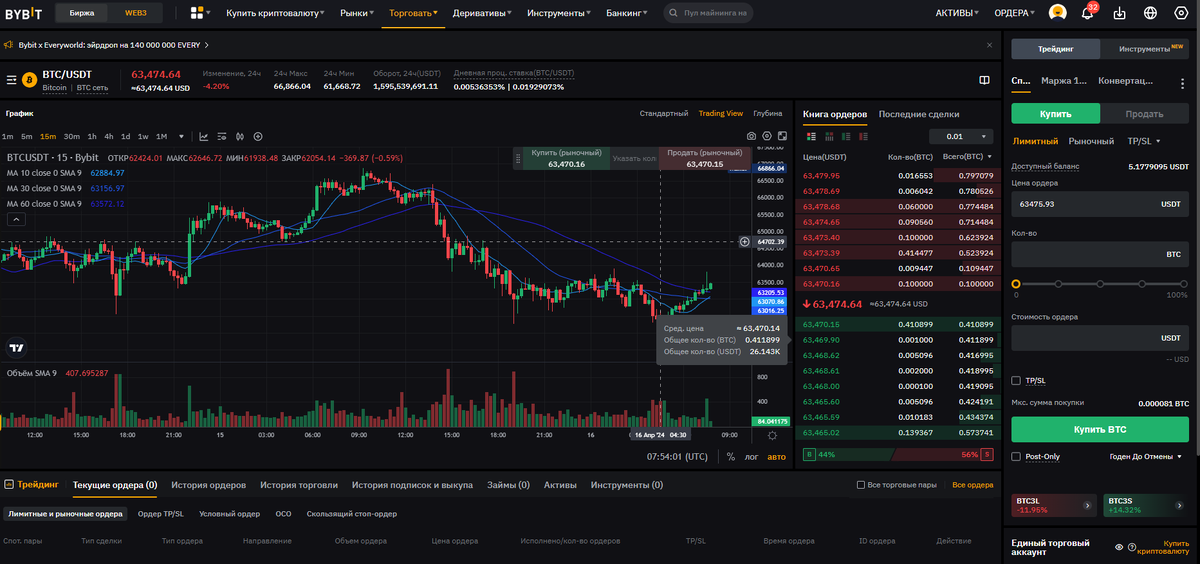1200x564 pixels.
Task: Click the Buy Cryptocurrency link in account panel
Action: point(1162,547)
